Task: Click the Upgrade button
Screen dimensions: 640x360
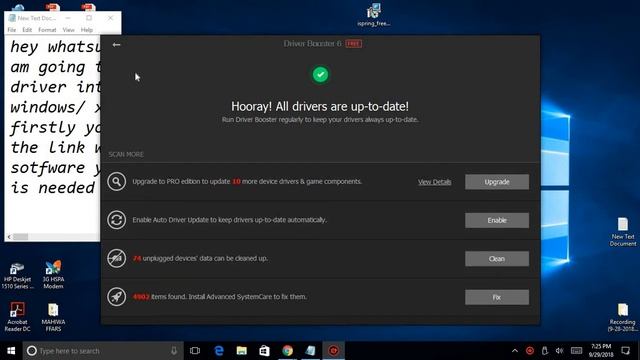Action: point(497,182)
